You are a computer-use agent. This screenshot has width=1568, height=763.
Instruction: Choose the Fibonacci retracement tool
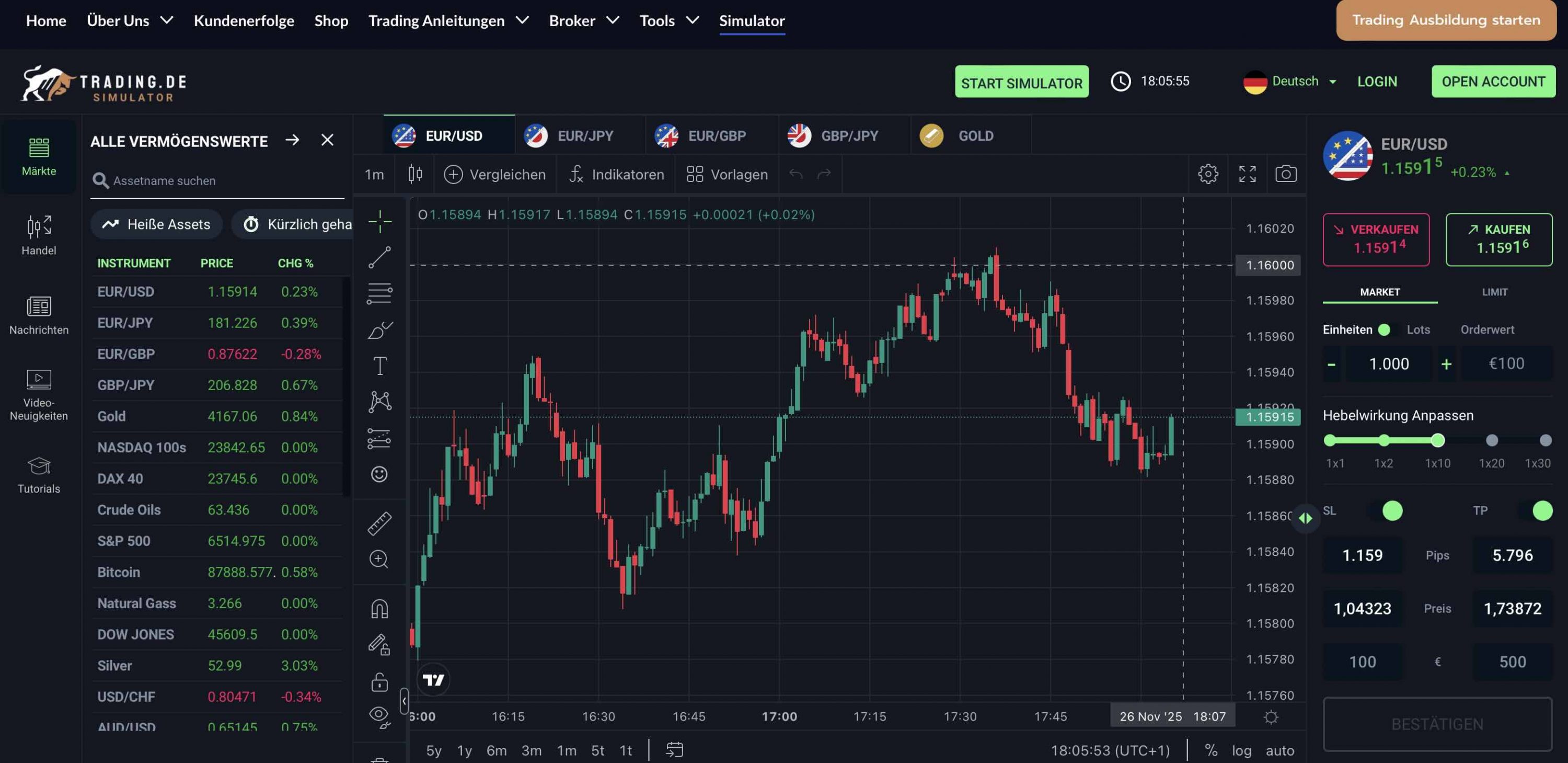[x=379, y=293]
